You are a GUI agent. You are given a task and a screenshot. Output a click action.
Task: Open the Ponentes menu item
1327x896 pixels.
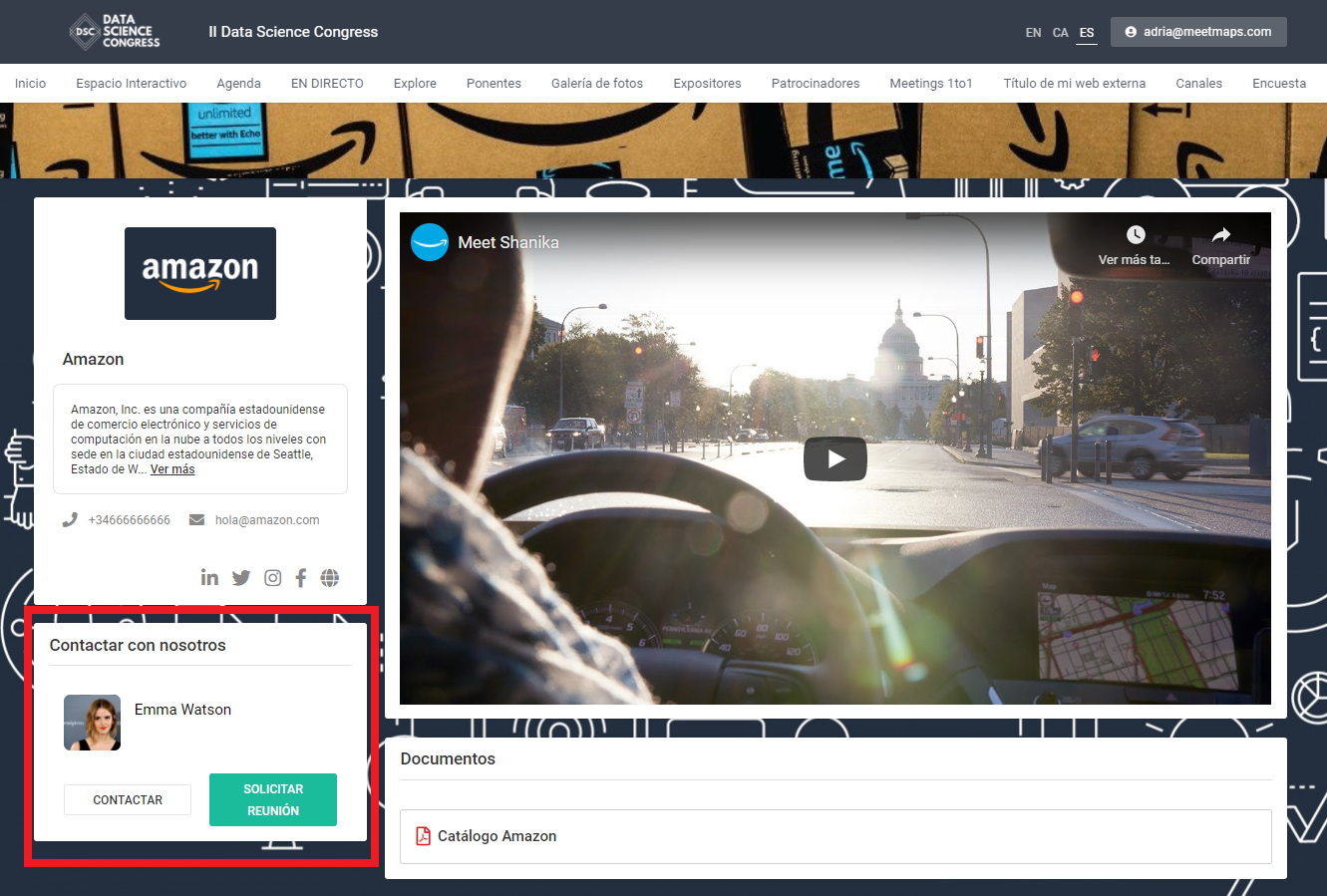pos(494,83)
